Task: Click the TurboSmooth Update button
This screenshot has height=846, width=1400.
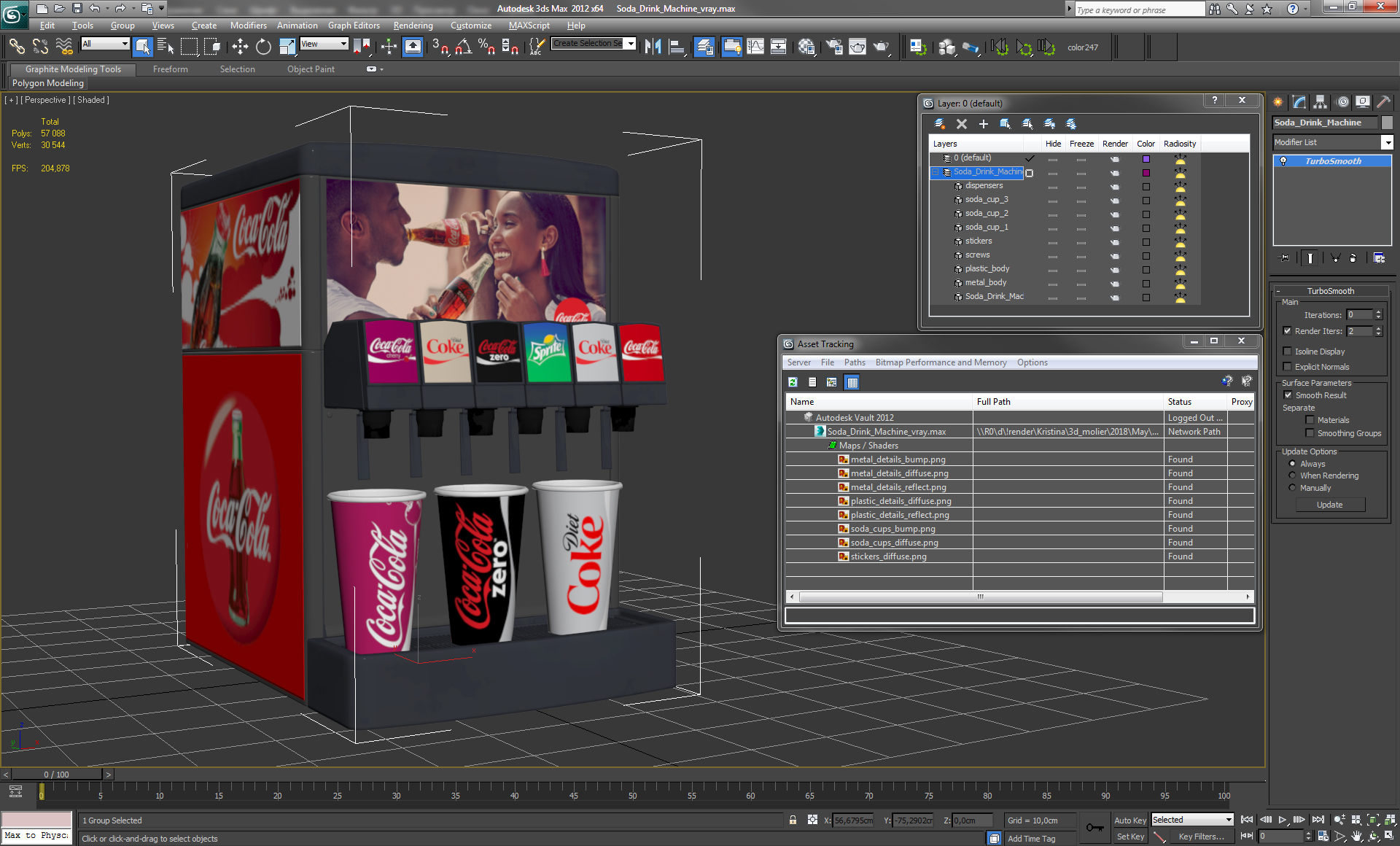Action: [1329, 505]
